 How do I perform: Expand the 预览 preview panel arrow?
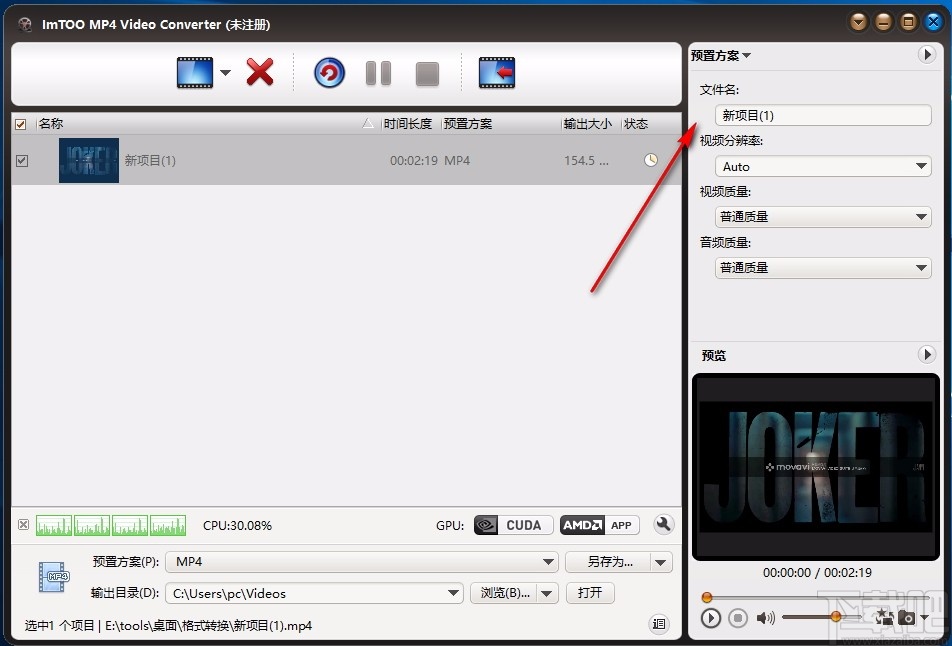click(x=928, y=355)
